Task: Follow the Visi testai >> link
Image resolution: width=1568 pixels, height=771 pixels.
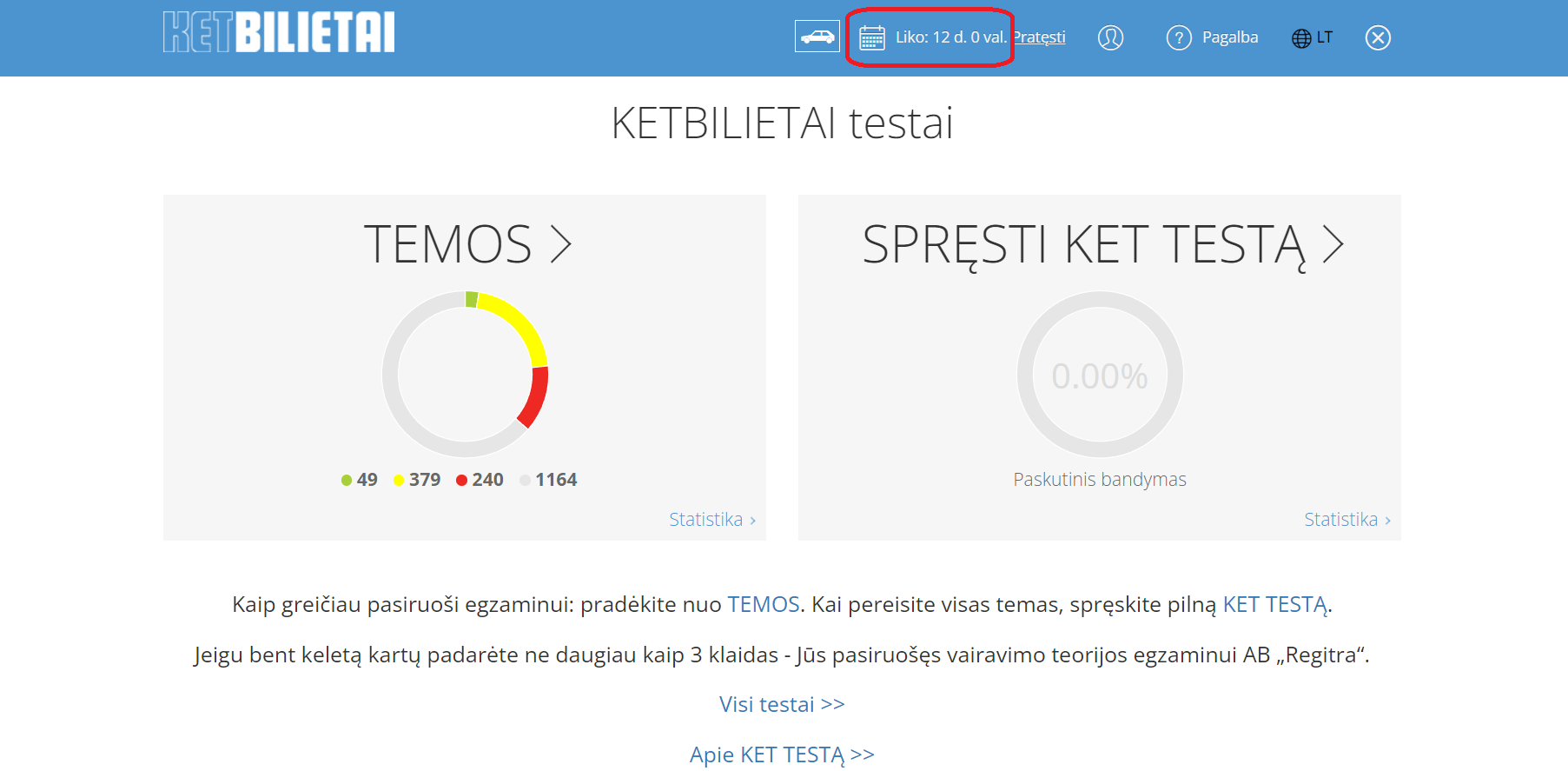Action: 781,704
